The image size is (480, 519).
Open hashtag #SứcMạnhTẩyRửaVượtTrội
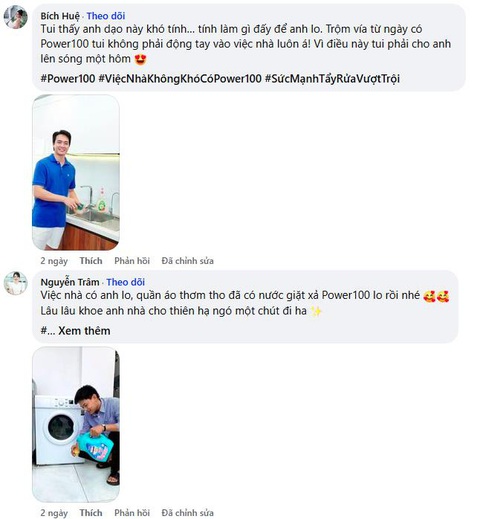332,79
